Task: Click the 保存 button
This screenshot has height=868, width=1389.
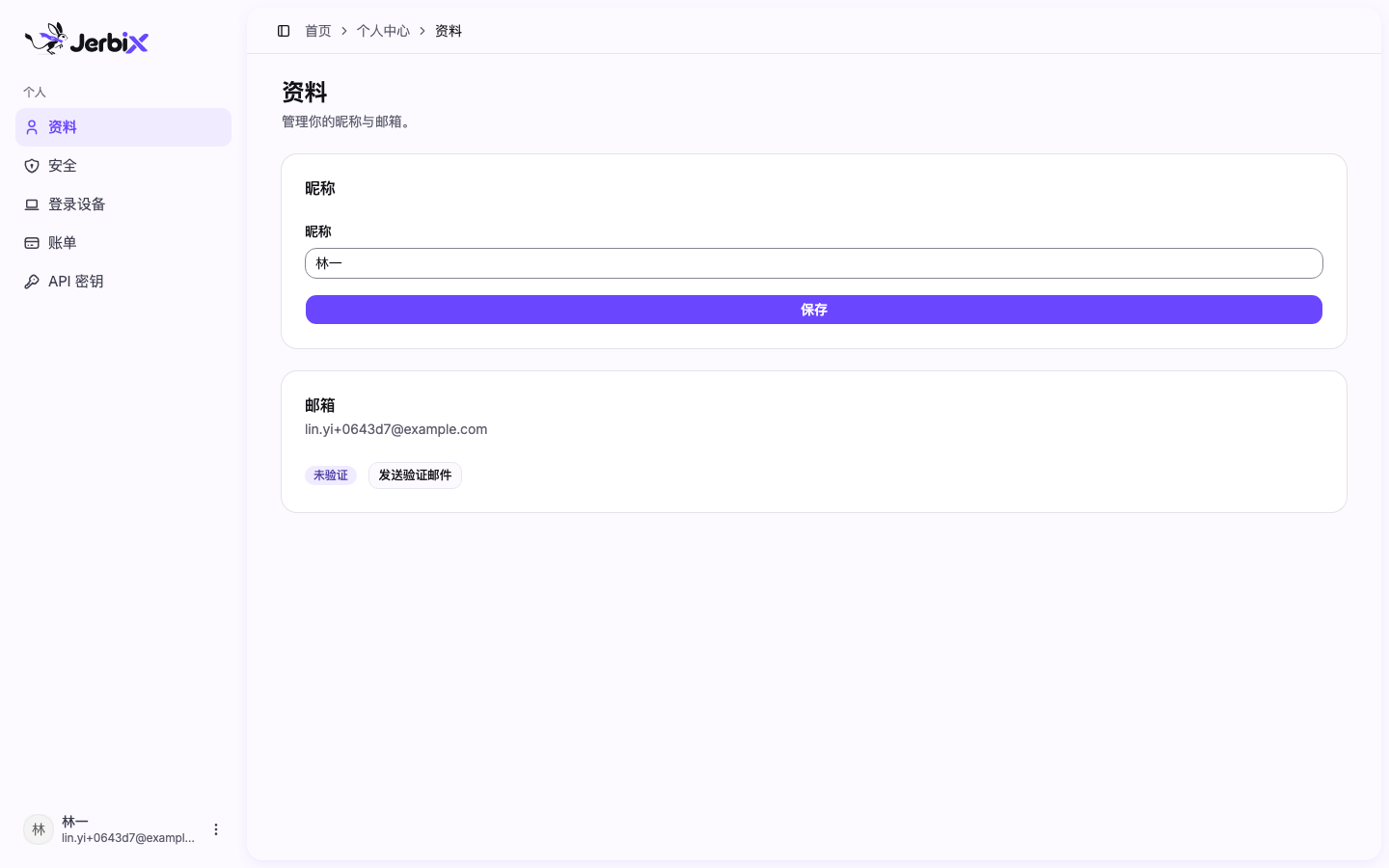Action: (814, 310)
